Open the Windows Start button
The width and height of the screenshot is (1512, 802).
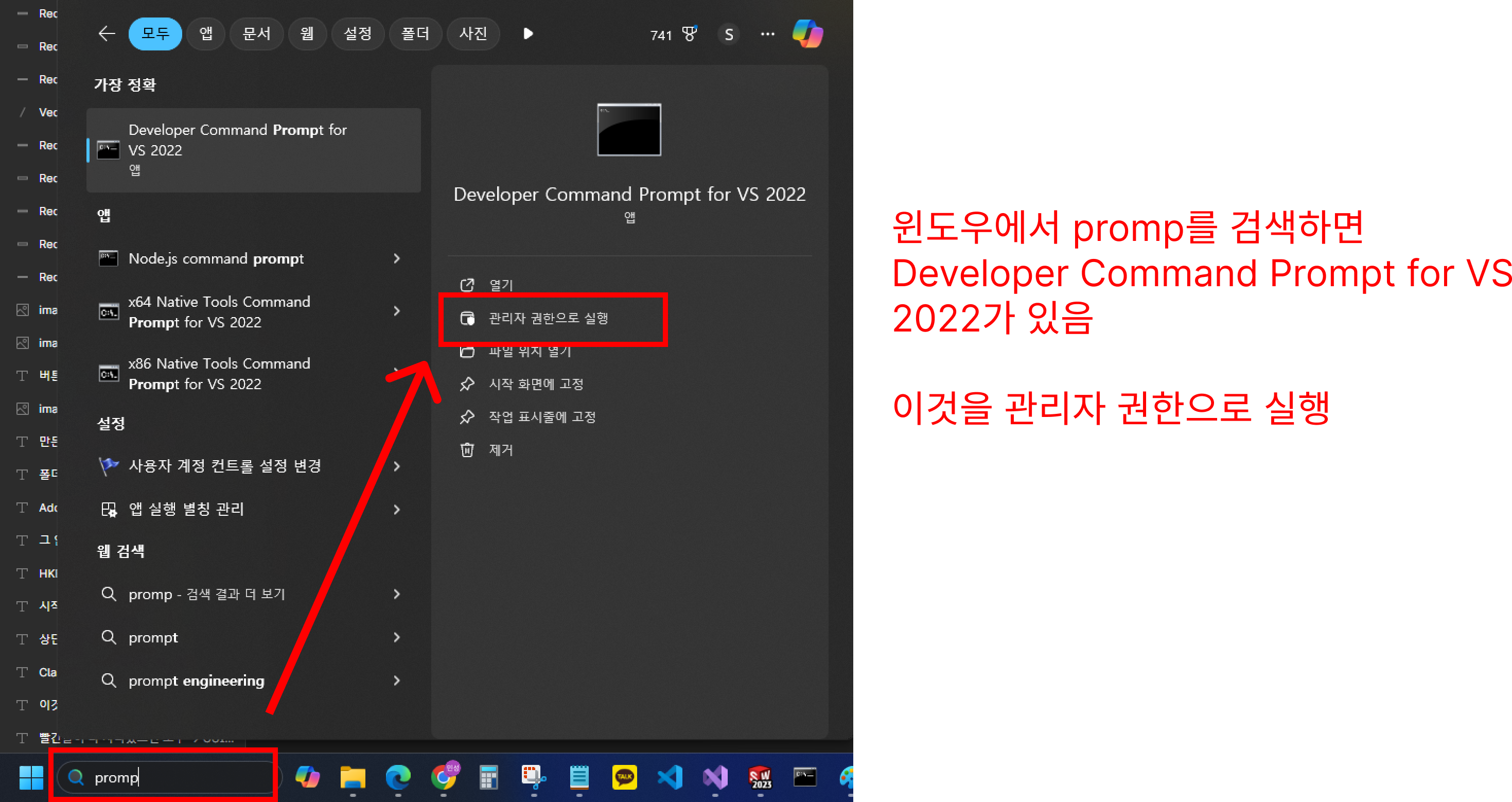30,777
